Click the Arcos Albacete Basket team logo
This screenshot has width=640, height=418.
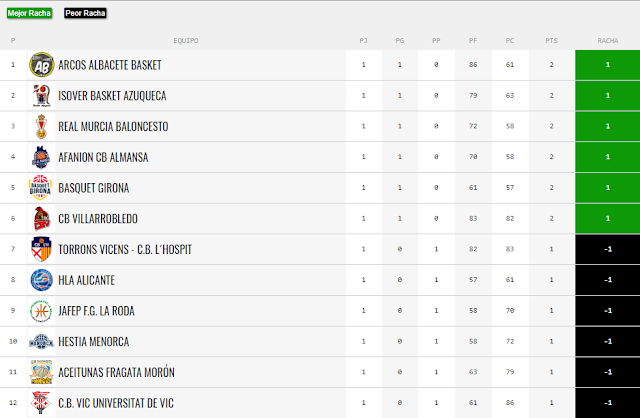point(41,65)
